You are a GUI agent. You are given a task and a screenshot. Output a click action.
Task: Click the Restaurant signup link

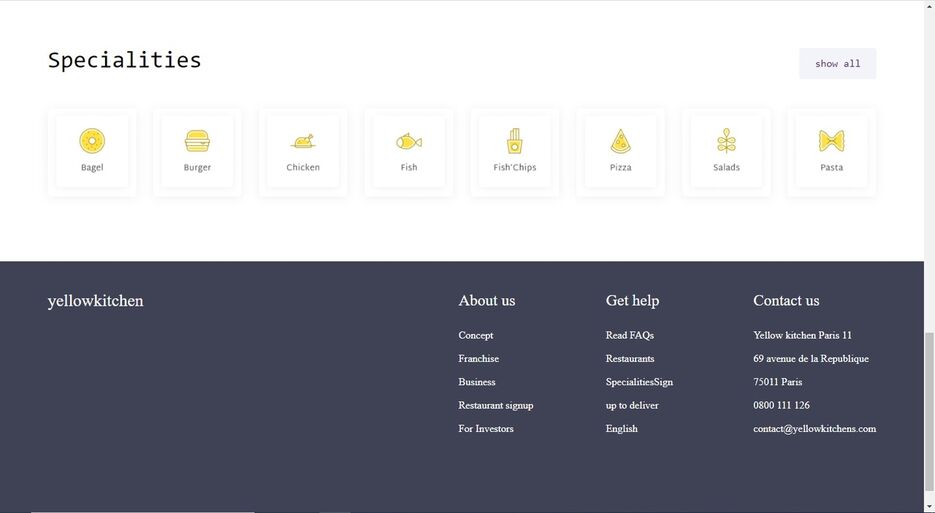point(496,405)
